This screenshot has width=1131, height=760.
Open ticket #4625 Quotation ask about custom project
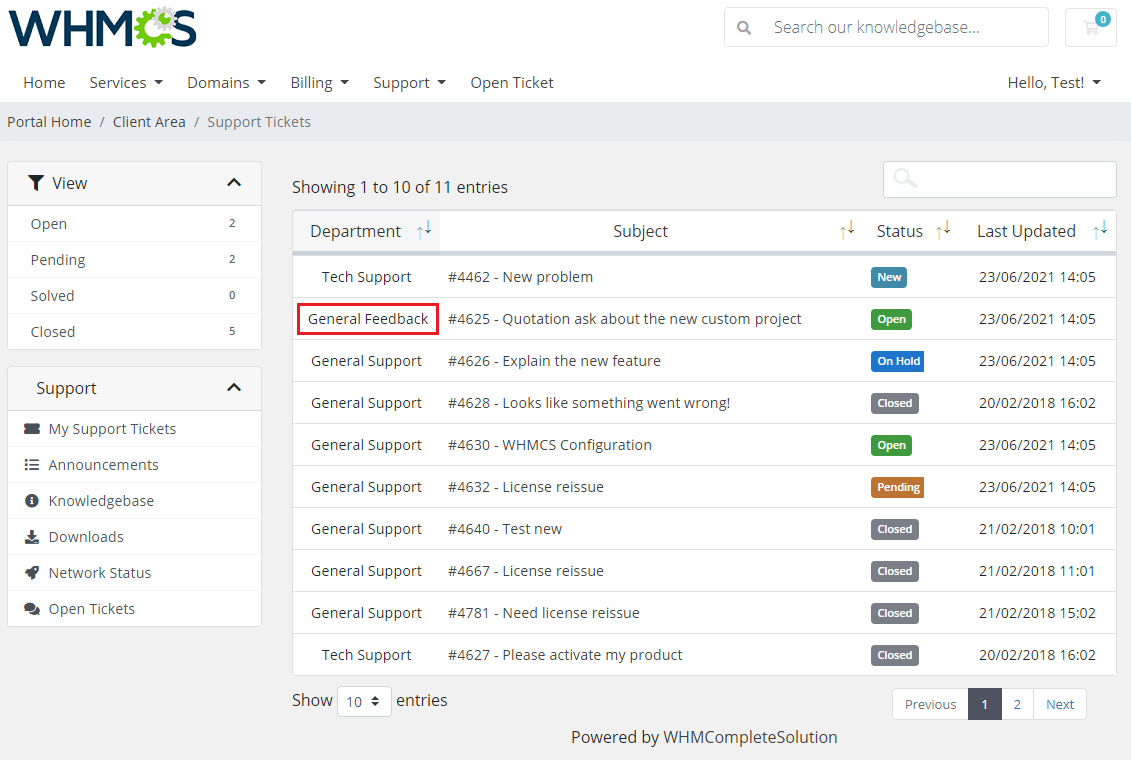625,319
